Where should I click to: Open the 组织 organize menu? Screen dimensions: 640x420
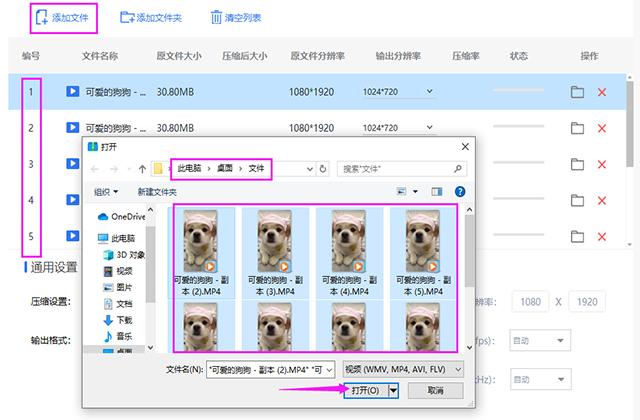106,192
